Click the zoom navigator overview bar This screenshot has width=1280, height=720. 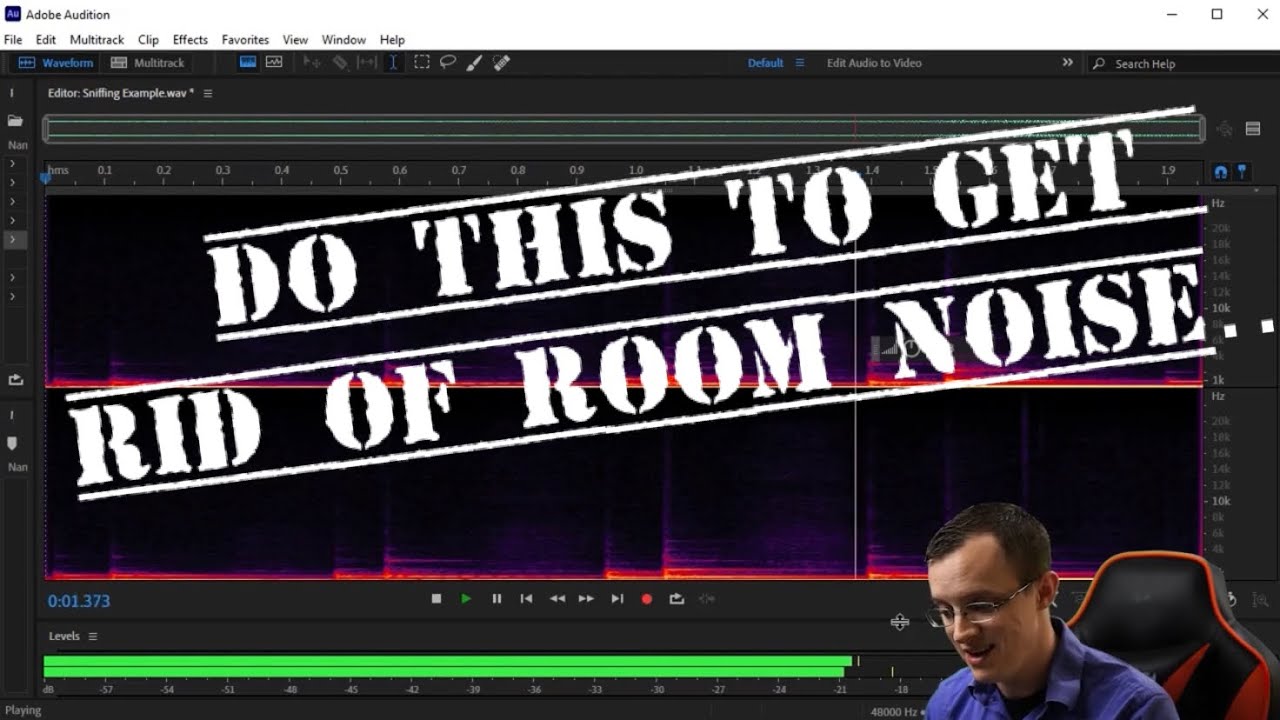(623, 128)
